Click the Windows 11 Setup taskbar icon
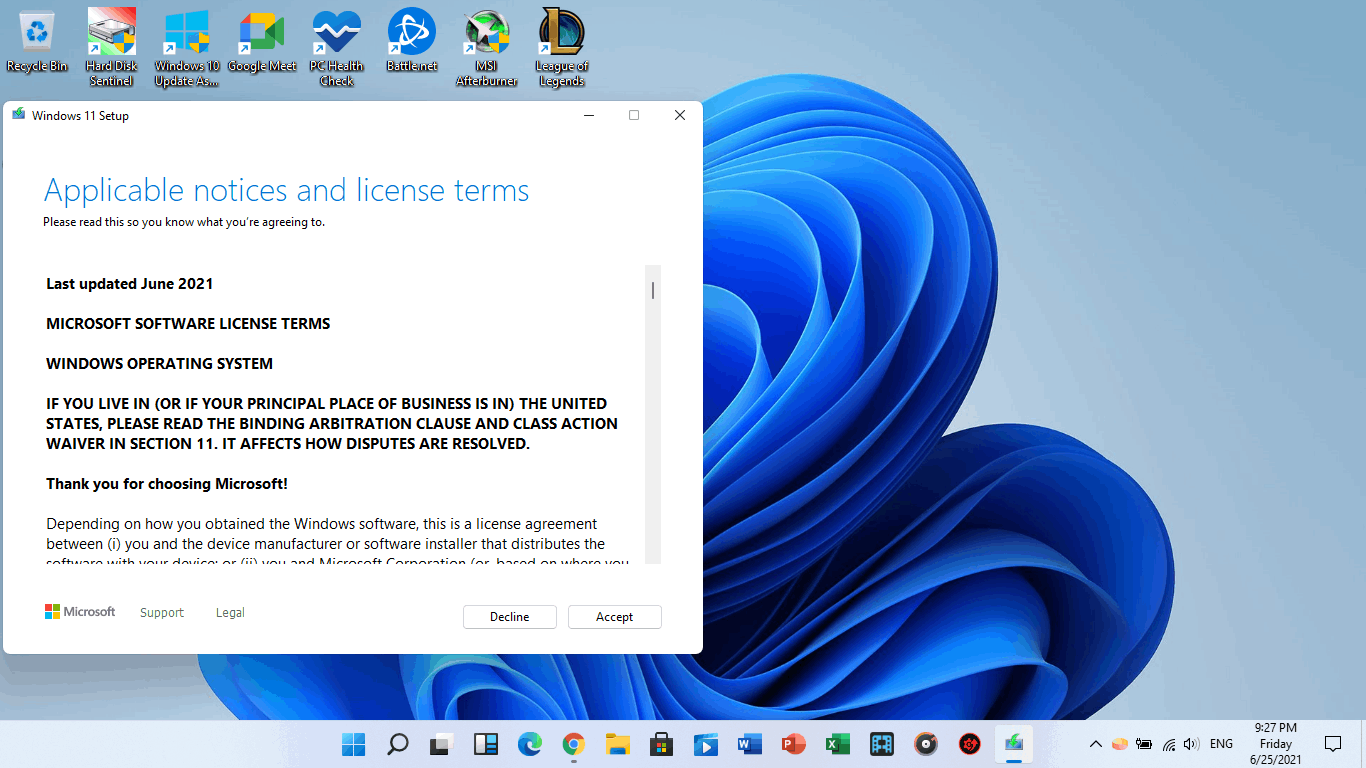1366x768 pixels. 1013,744
